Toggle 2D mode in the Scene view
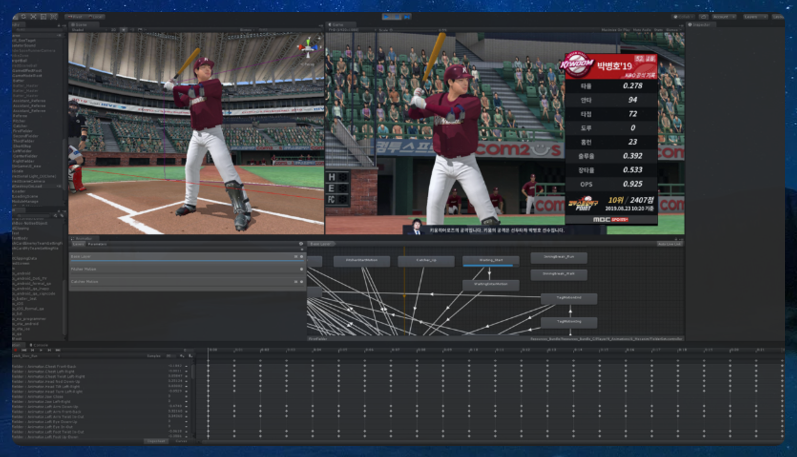The width and height of the screenshot is (797, 457). 113,29
